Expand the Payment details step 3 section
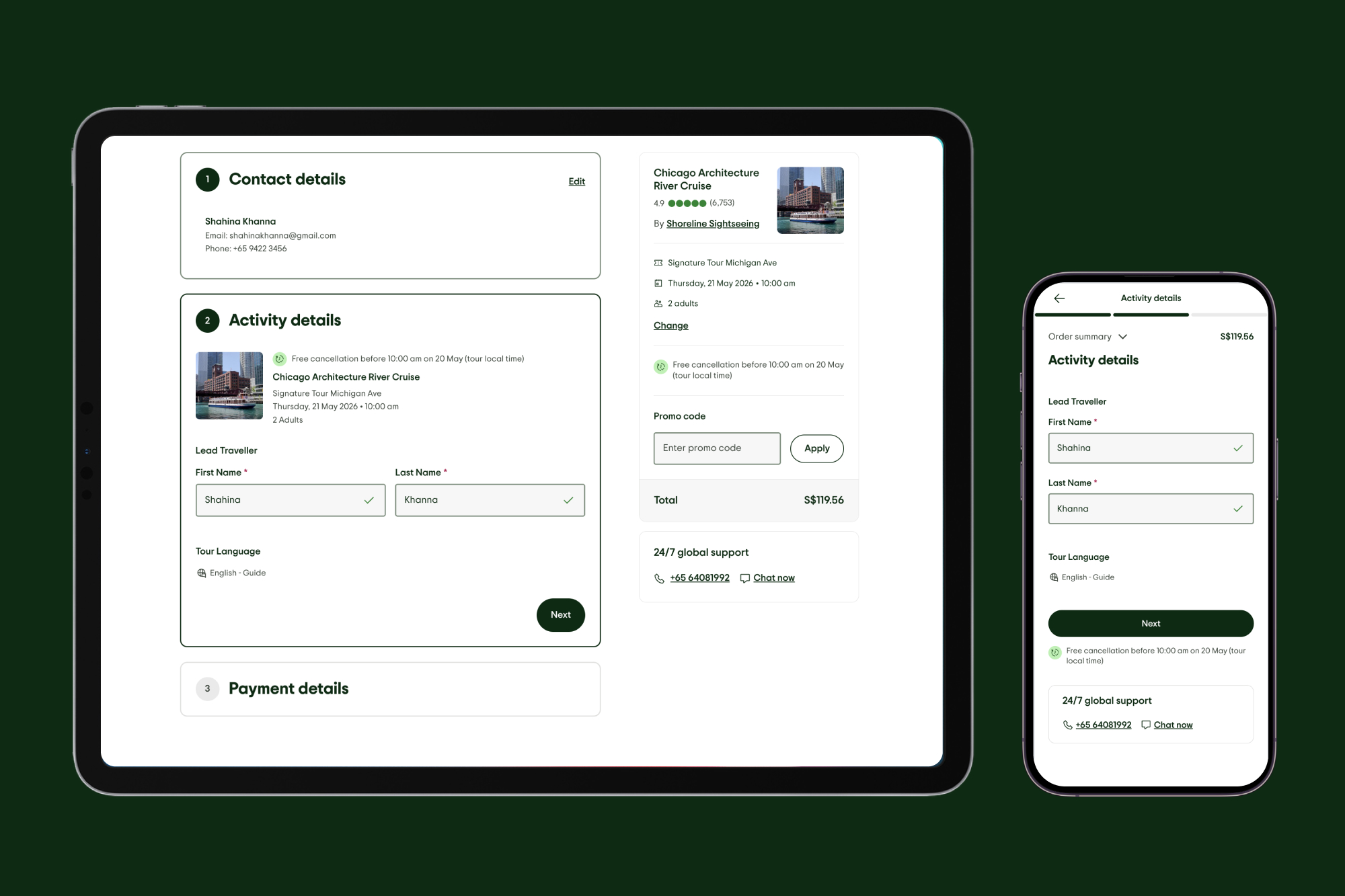 (x=289, y=689)
